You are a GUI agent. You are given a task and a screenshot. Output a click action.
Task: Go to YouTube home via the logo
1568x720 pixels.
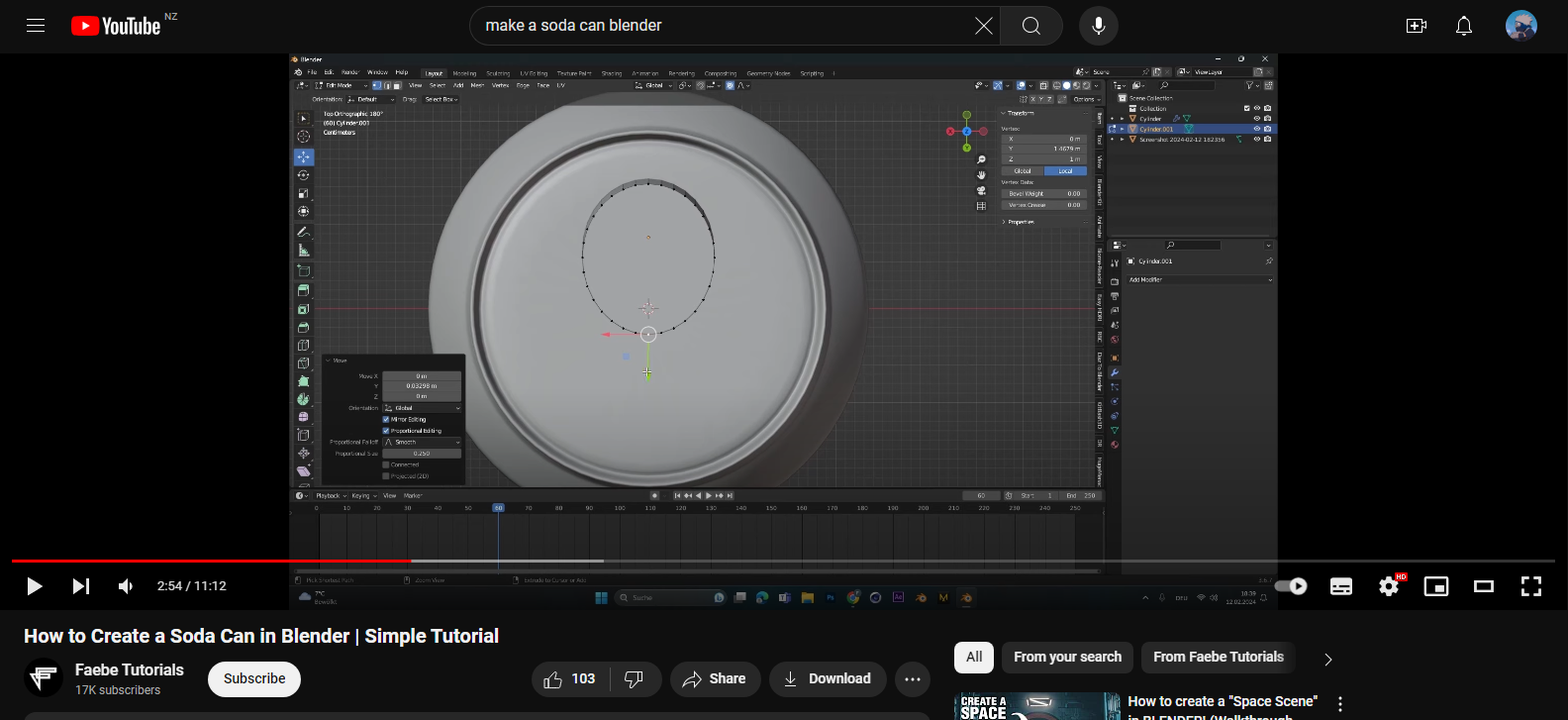[x=116, y=26]
